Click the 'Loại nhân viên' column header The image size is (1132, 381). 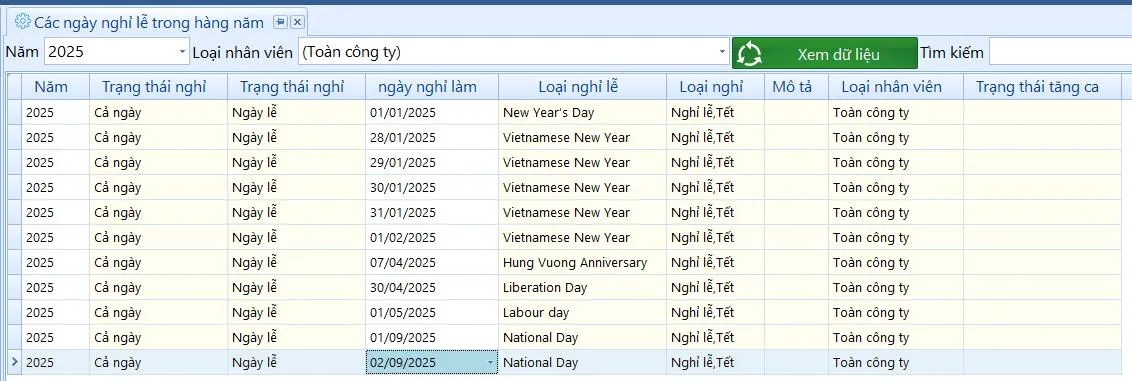pos(896,87)
